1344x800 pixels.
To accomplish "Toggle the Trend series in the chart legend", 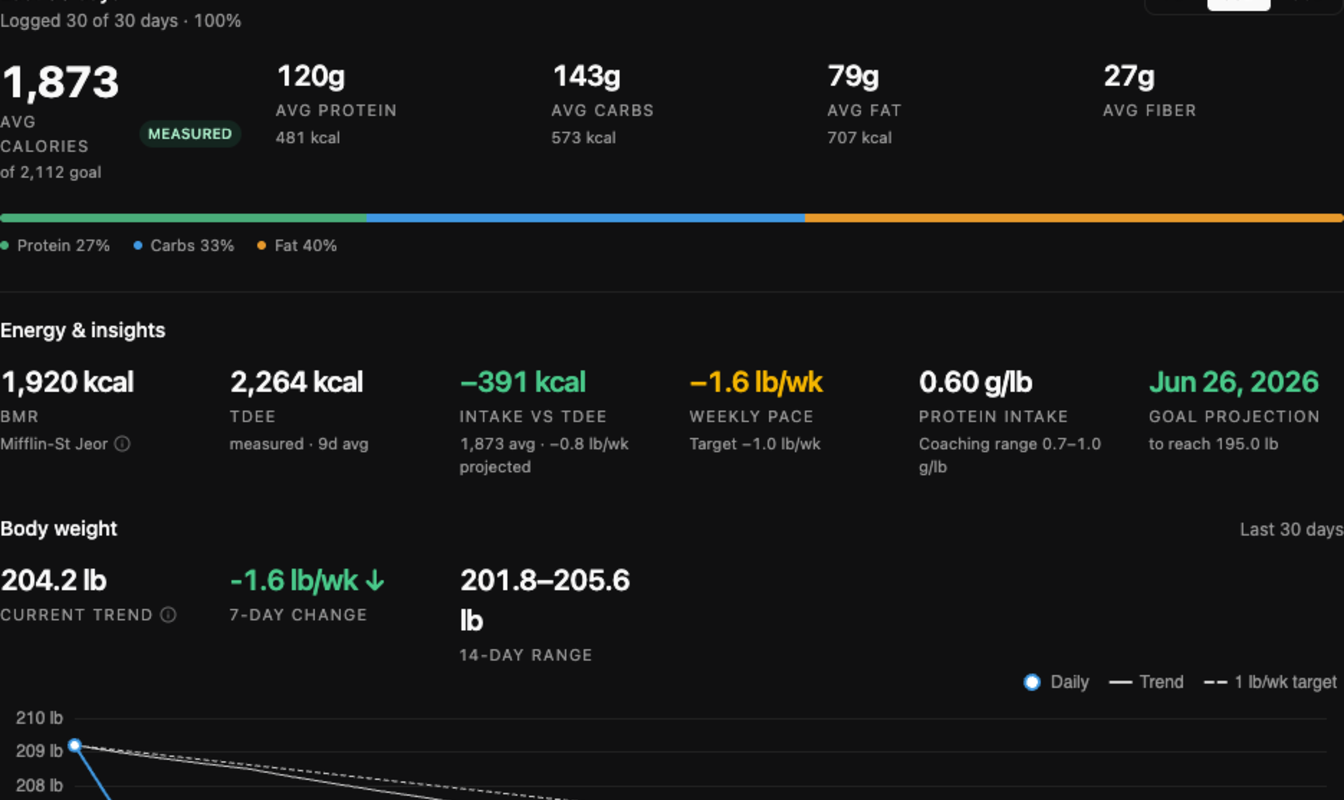I will click(x=1147, y=682).
